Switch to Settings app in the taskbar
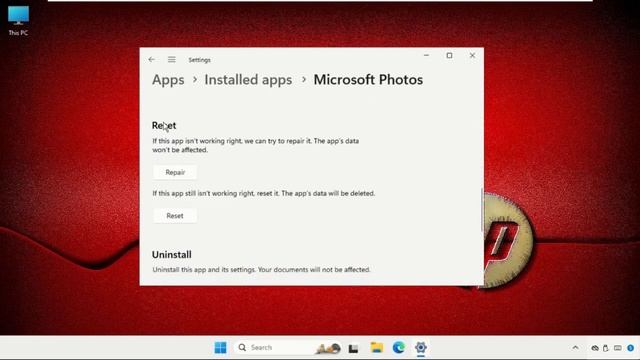This screenshot has width=640, height=360. [x=421, y=348]
